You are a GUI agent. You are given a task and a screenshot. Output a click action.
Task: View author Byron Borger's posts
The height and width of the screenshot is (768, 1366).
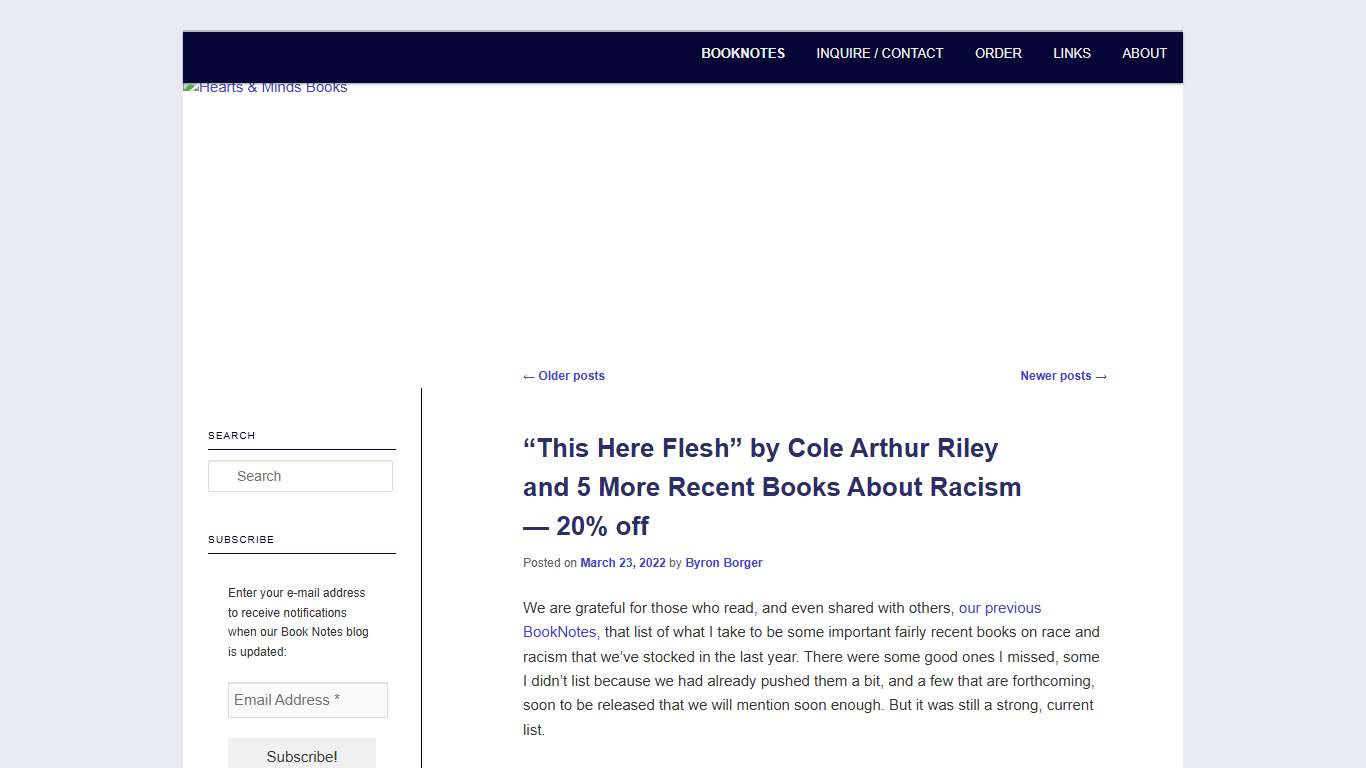coord(723,563)
